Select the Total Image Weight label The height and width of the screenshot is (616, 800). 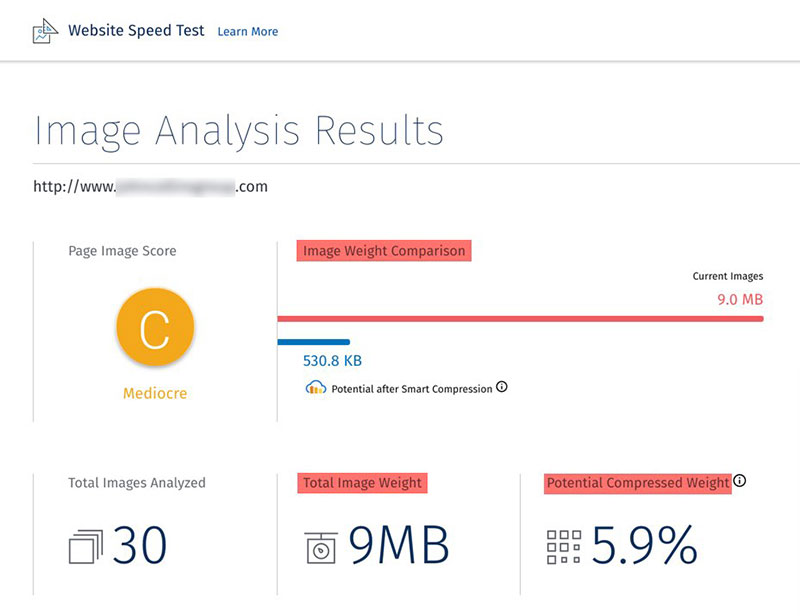coord(362,483)
